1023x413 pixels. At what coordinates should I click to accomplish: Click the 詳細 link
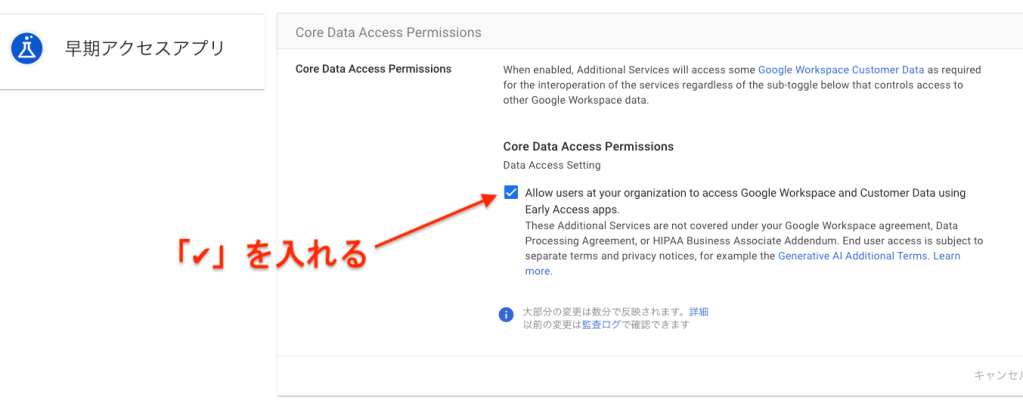tap(699, 312)
